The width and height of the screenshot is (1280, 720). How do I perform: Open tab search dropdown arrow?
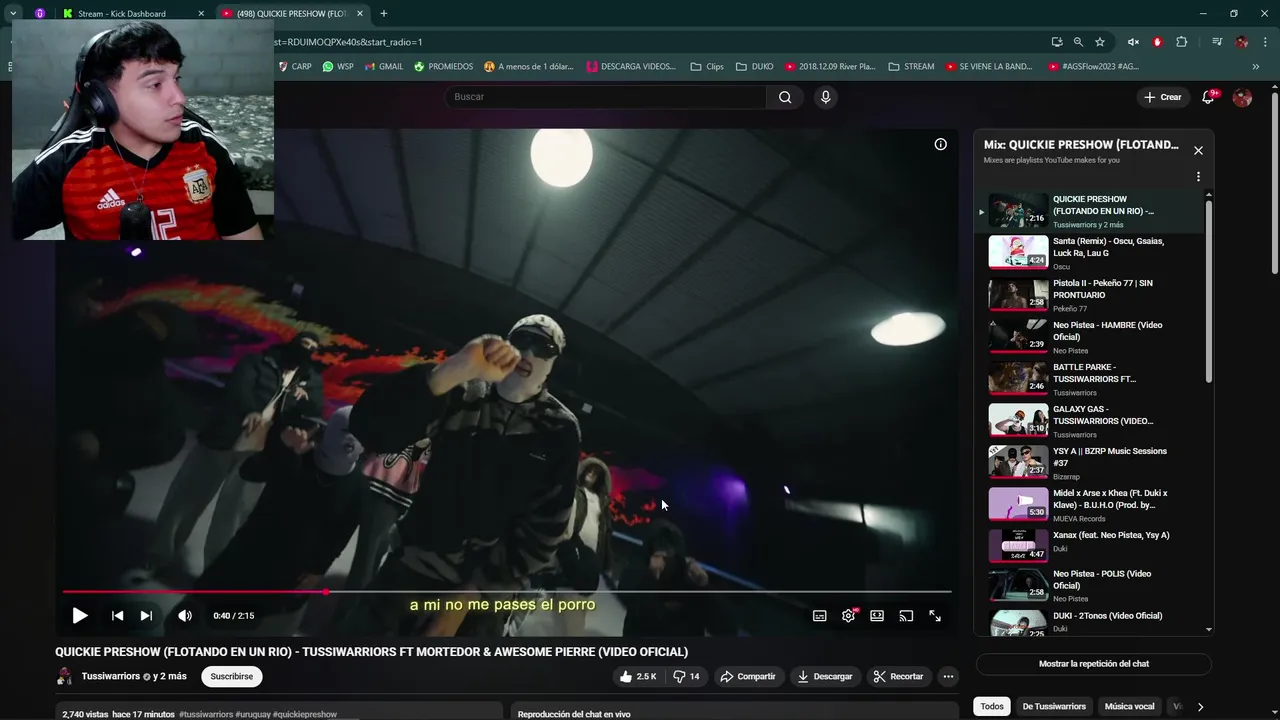pos(13,14)
